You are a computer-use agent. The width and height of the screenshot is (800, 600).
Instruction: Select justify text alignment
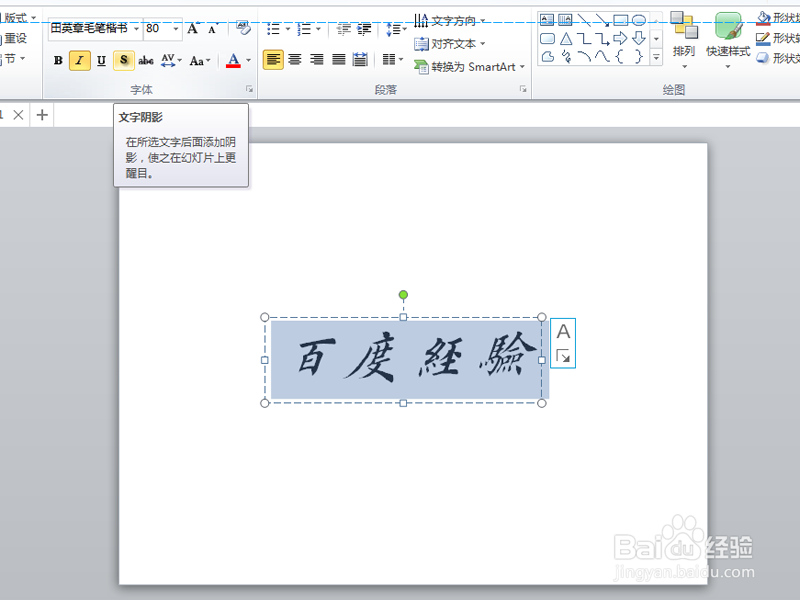coord(339,60)
